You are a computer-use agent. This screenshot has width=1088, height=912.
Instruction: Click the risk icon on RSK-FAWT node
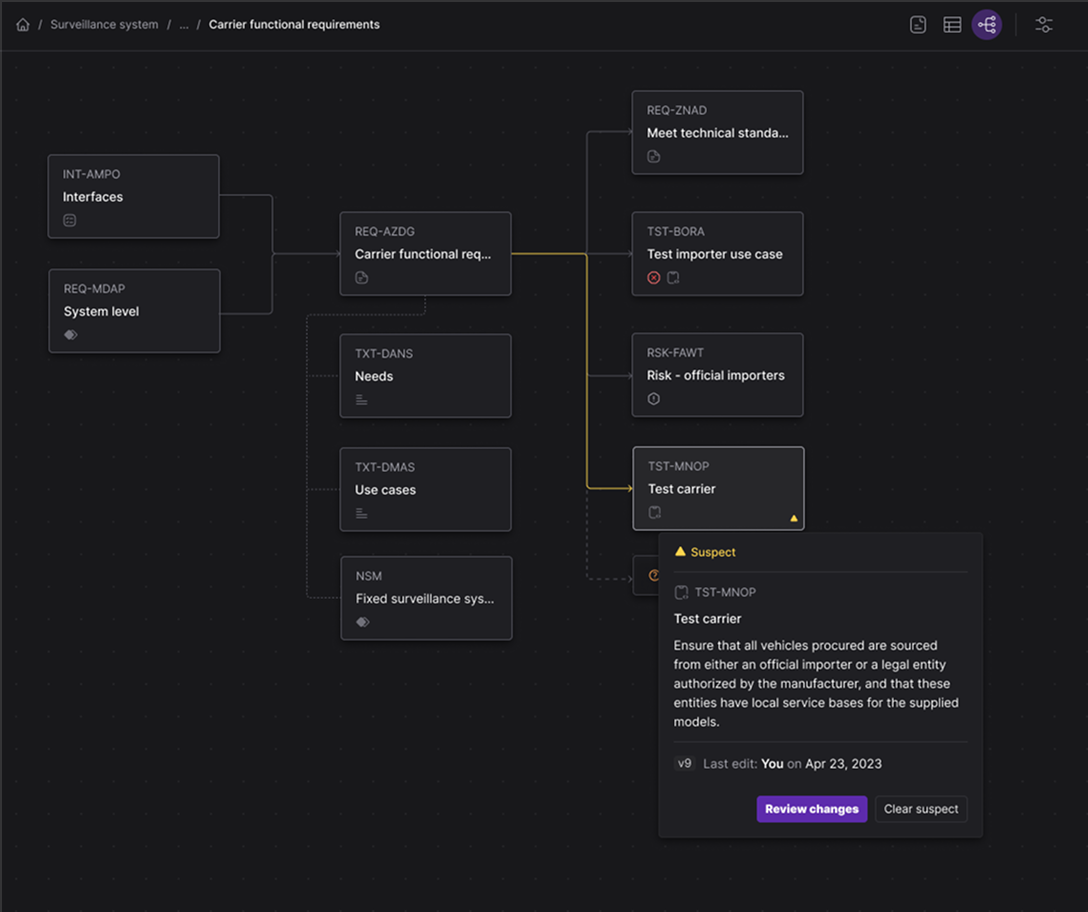pos(654,399)
